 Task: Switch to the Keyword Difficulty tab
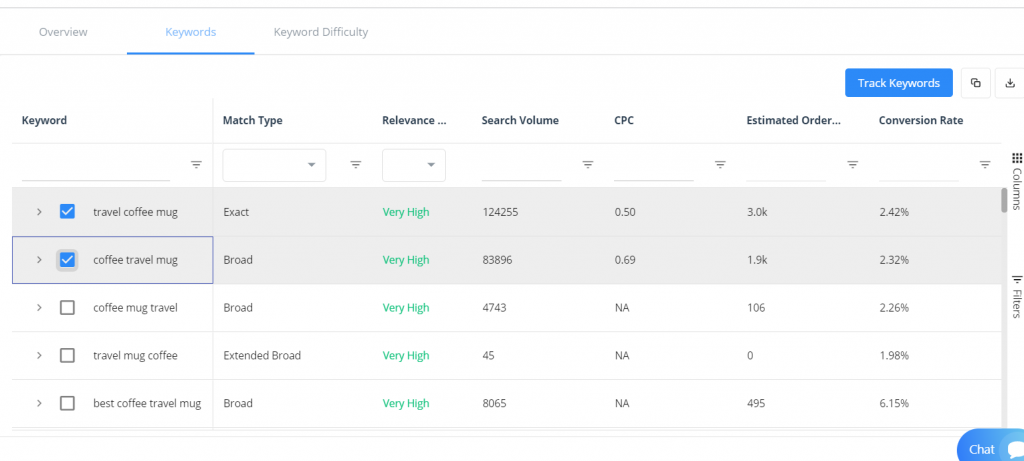(x=321, y=32)
